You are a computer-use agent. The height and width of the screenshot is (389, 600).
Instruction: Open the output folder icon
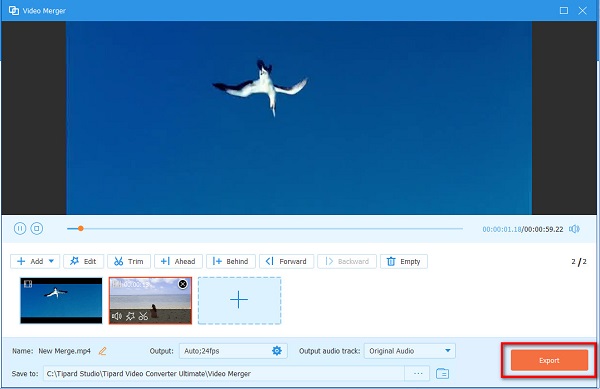(442, 373)
